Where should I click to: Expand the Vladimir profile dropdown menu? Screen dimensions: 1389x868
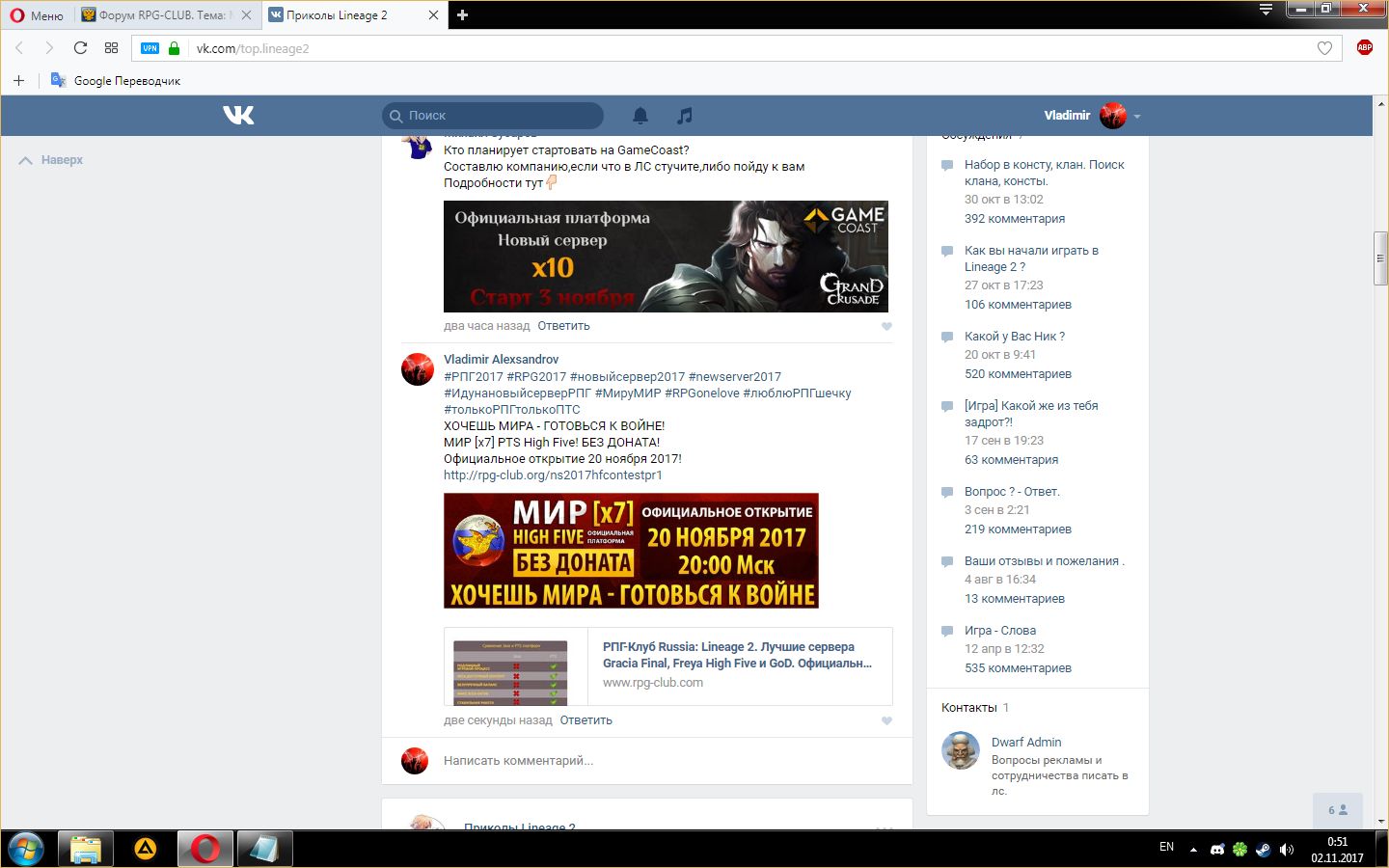[x=1137, y=117]
